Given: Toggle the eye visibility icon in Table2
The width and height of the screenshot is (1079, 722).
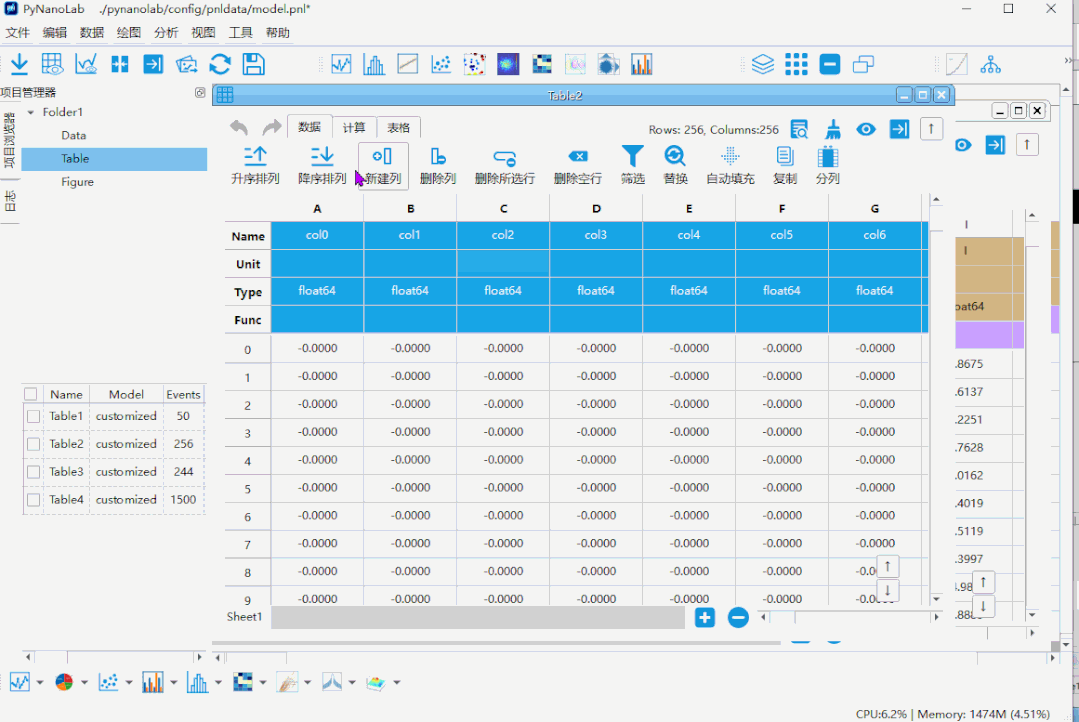Looking at the screenshot, I should [x=866, y=129].
